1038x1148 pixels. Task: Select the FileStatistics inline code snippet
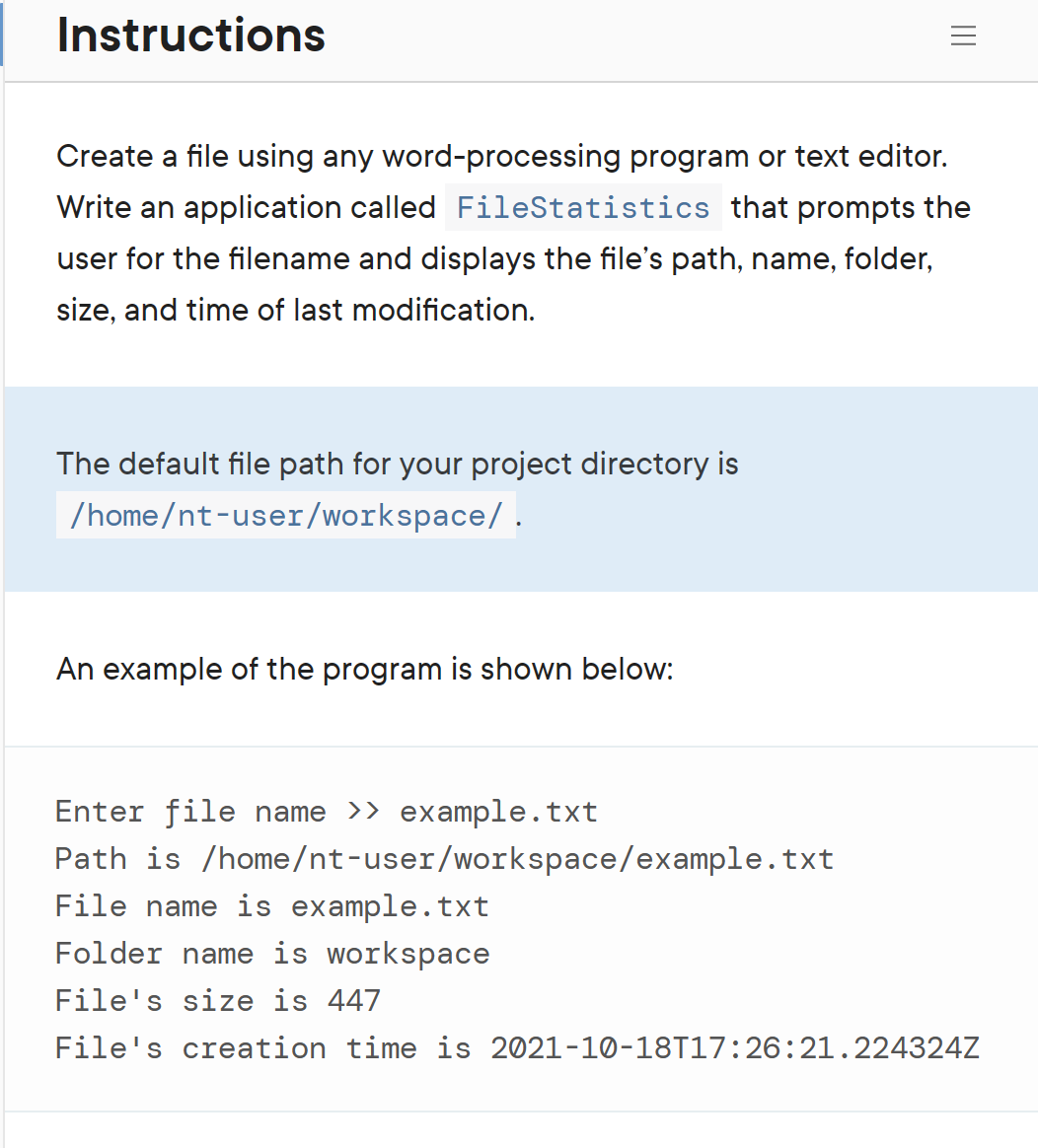(582, 207)
